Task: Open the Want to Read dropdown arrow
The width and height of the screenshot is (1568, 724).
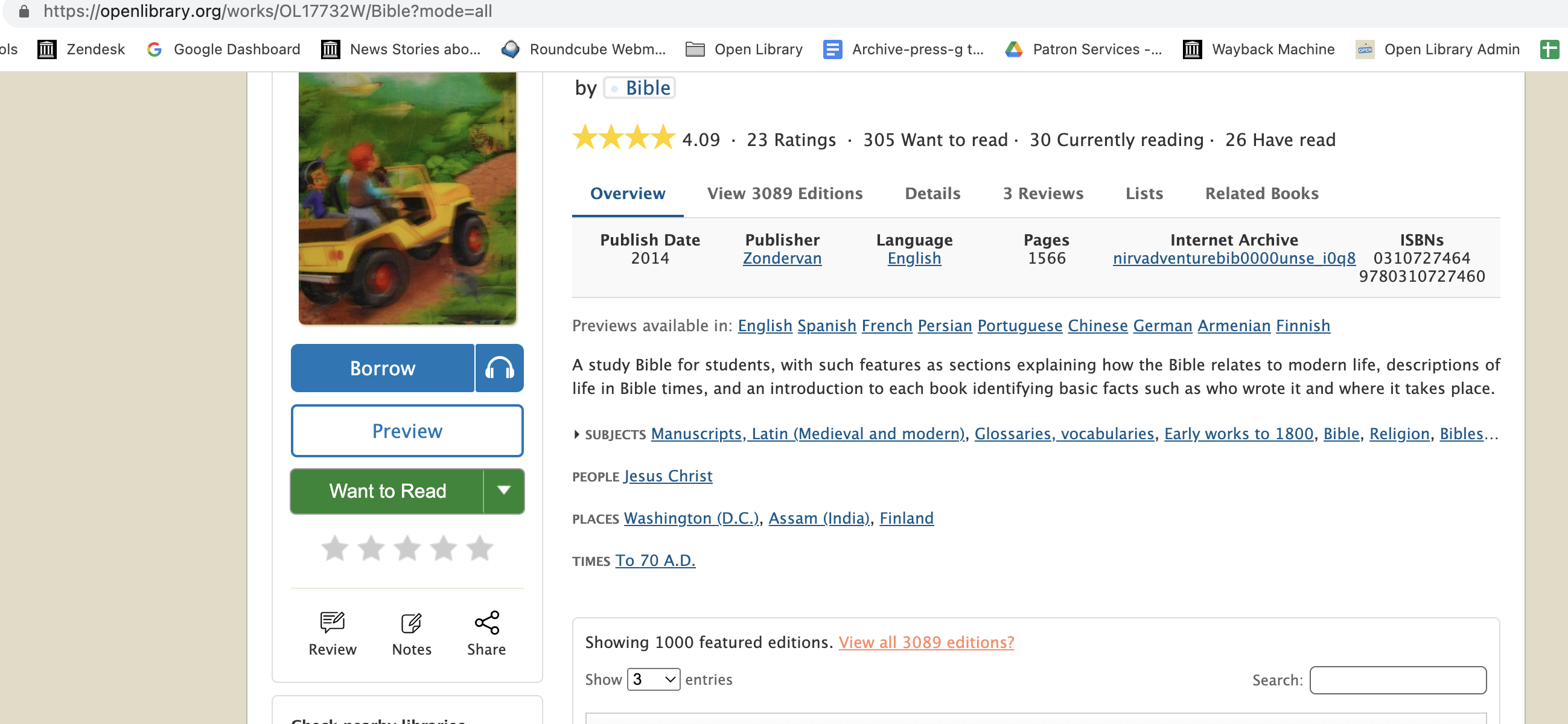Action: tap(504, 491)
